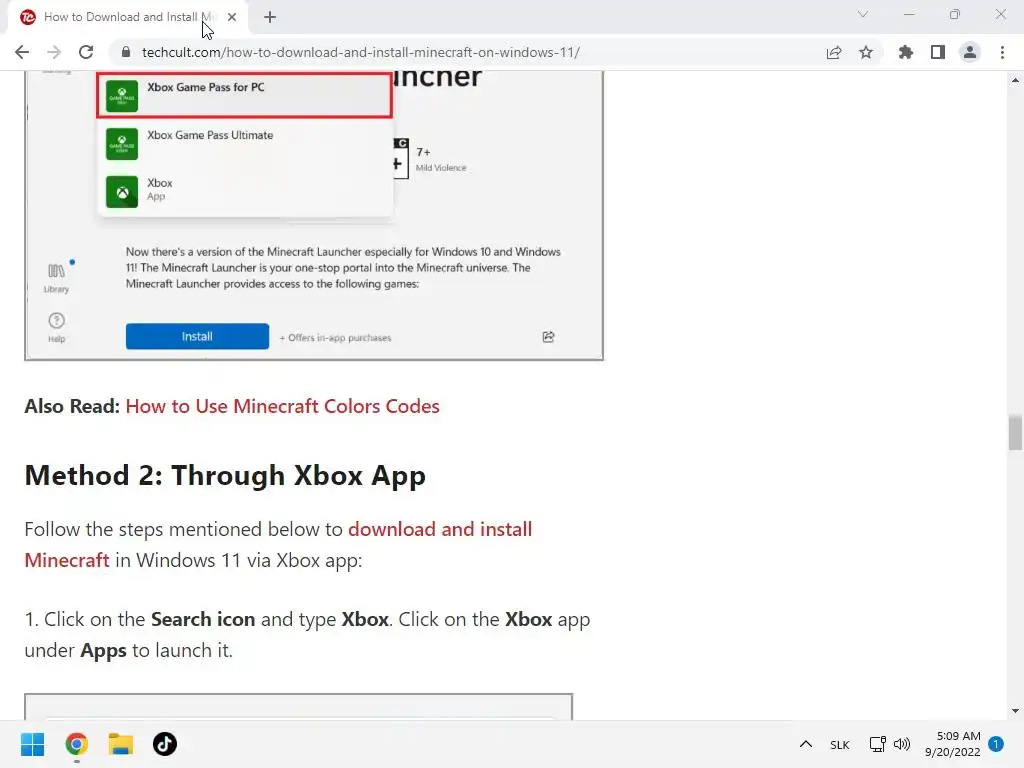Select the How to Download and Install tab
Screen dimensions: 1024x768
[128, 17]
